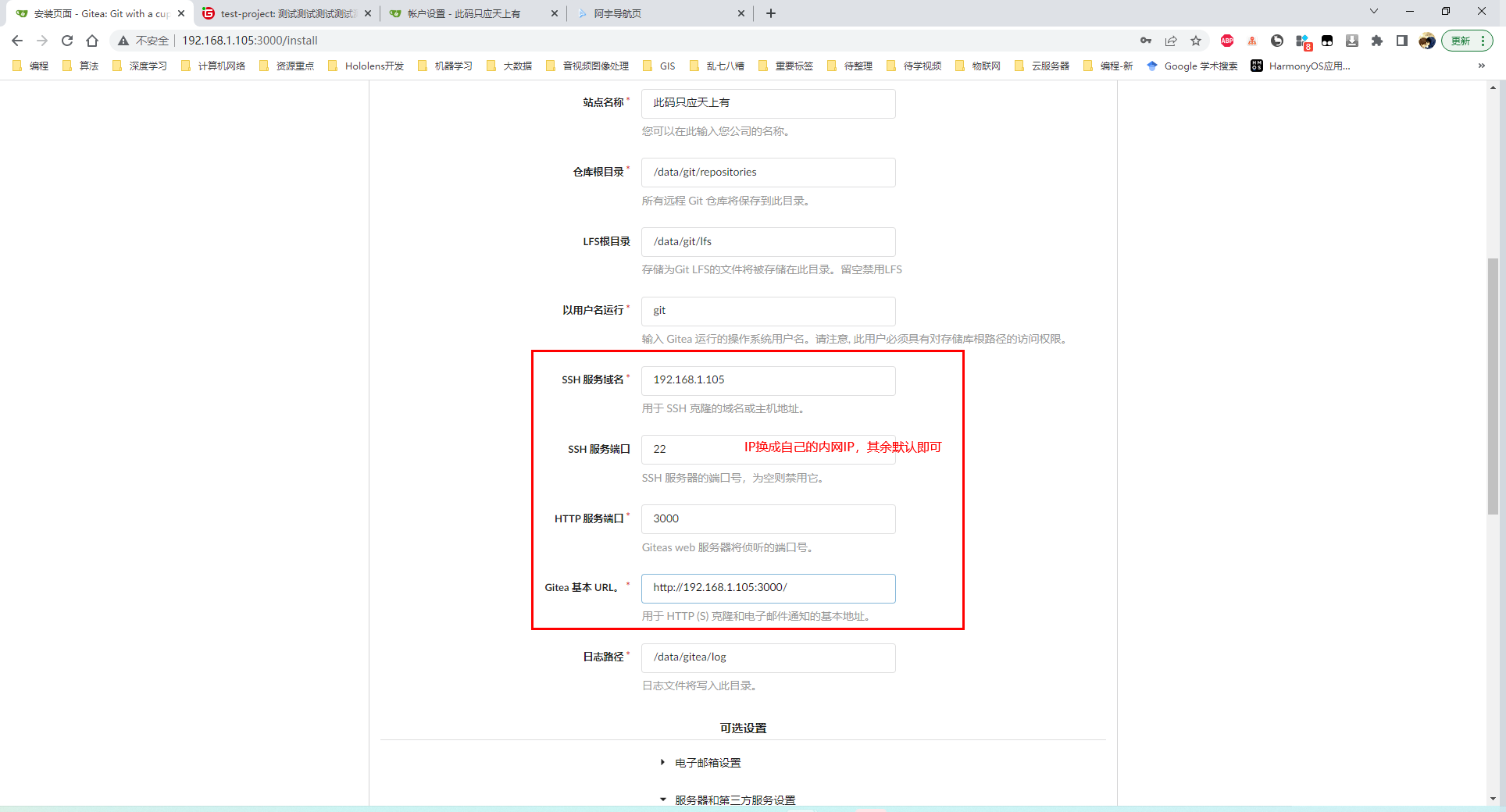Viewport: 1506px width, 812px height.
Task: Click the page vertical scrollbar thumb
Action: [x=1493, y=386]
